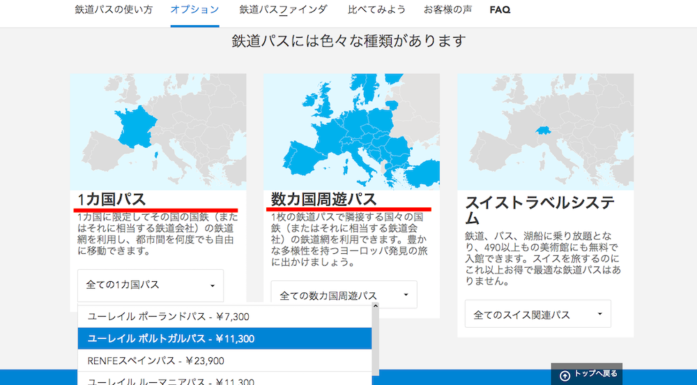Click the caret arrow of 全ての数カ国周遊パス dropdown
Viewport: 697px width, 385px height.
pyautogui.click(x=406, y=295)
